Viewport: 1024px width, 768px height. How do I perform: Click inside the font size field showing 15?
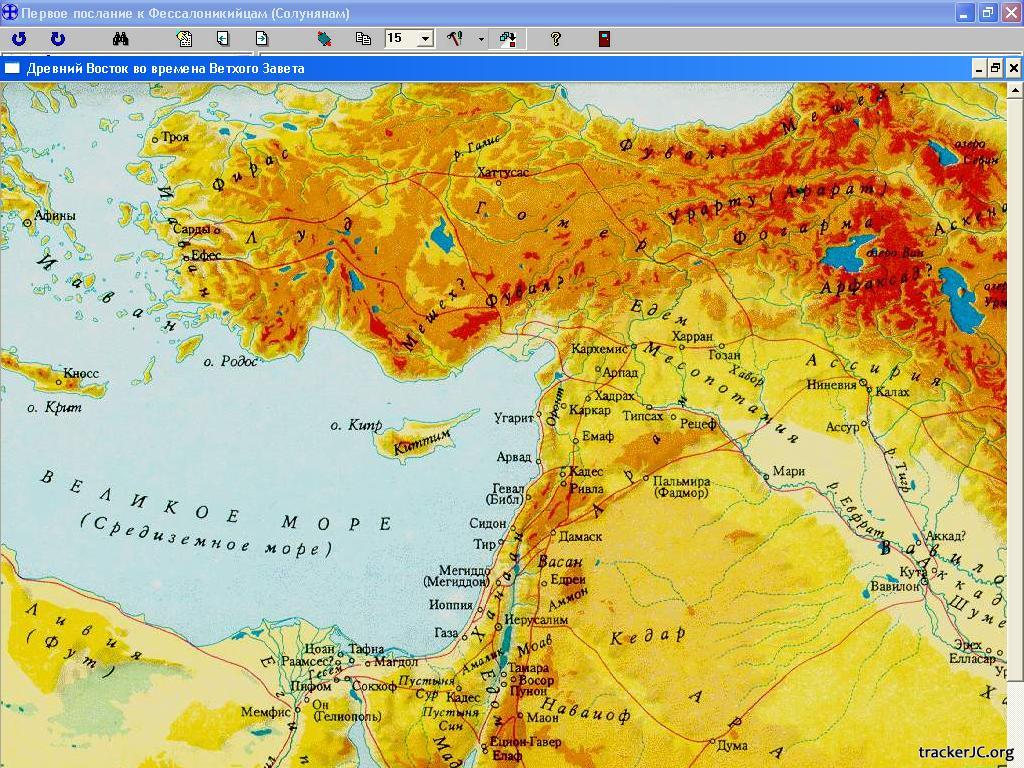click(399, 39)
